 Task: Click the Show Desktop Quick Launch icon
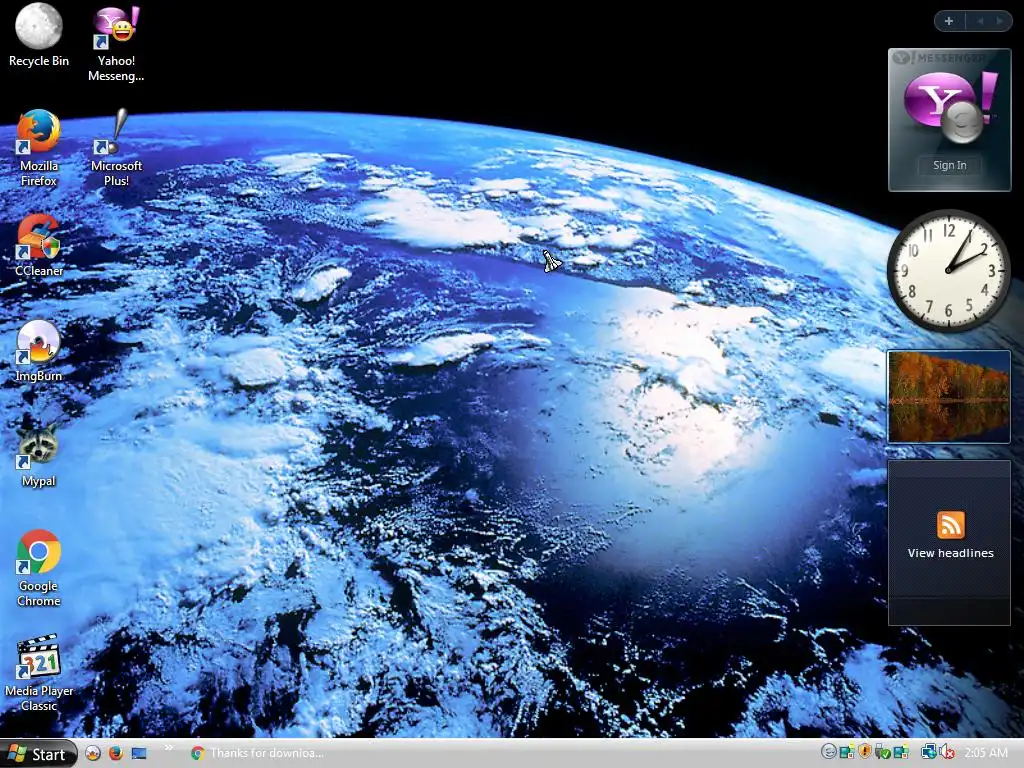pos(138,753)
